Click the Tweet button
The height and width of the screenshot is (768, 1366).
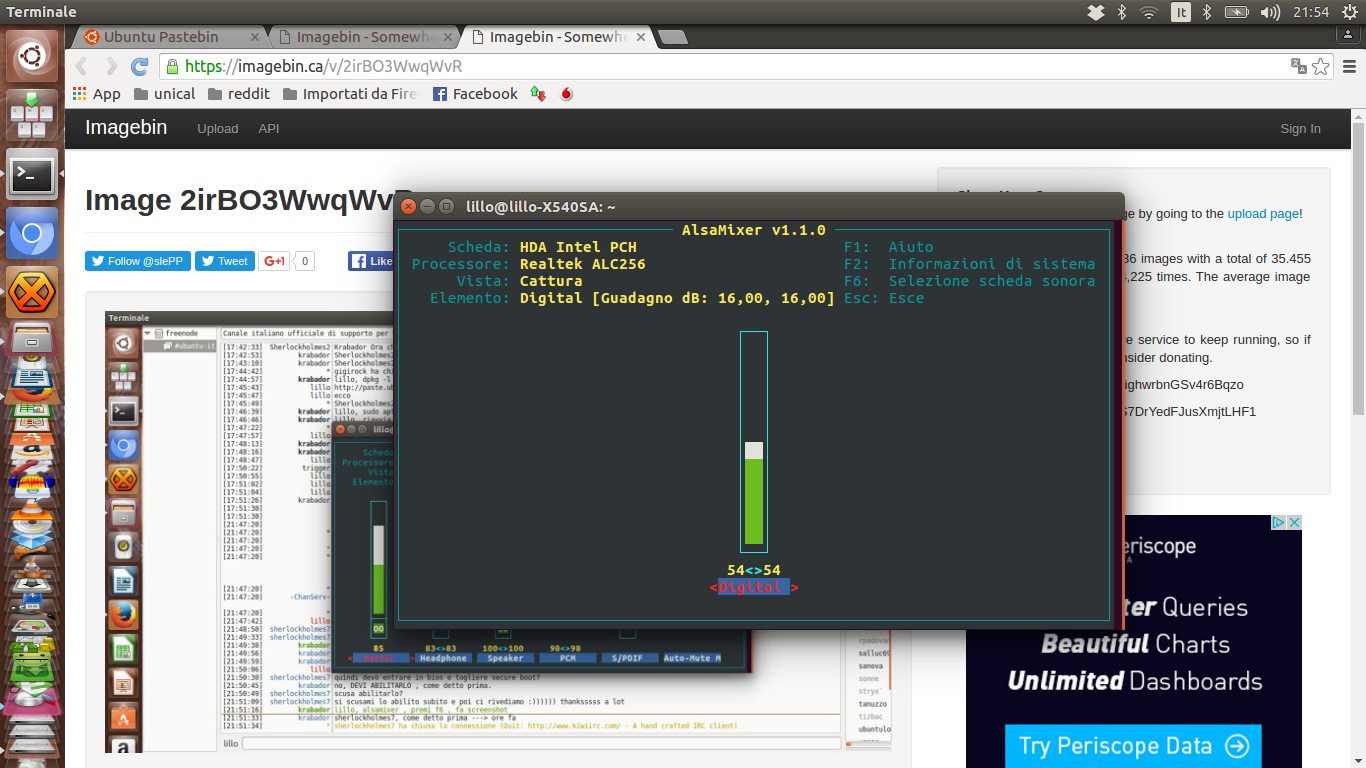pos(224,261)
